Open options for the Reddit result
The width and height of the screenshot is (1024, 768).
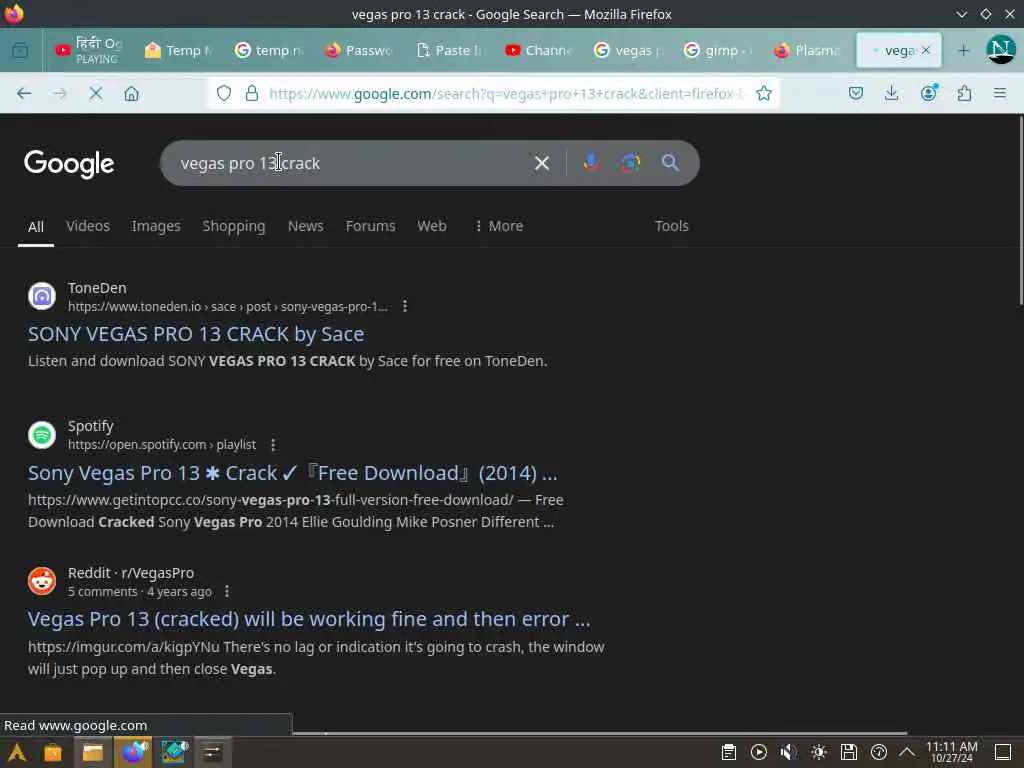227,592
